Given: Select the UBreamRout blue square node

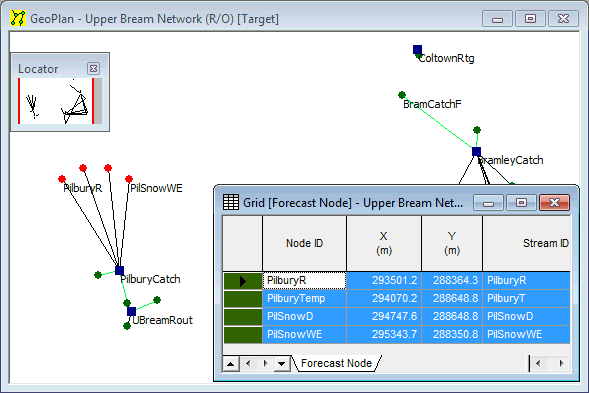Looking at the screenshot, I should tap(131, 311).
